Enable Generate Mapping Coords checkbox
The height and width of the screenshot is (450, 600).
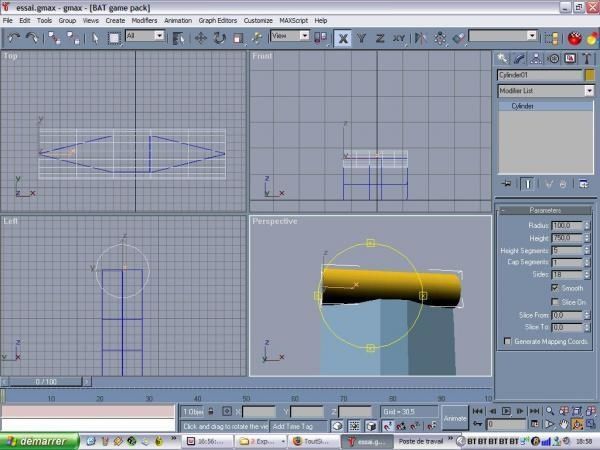[507, 341]
